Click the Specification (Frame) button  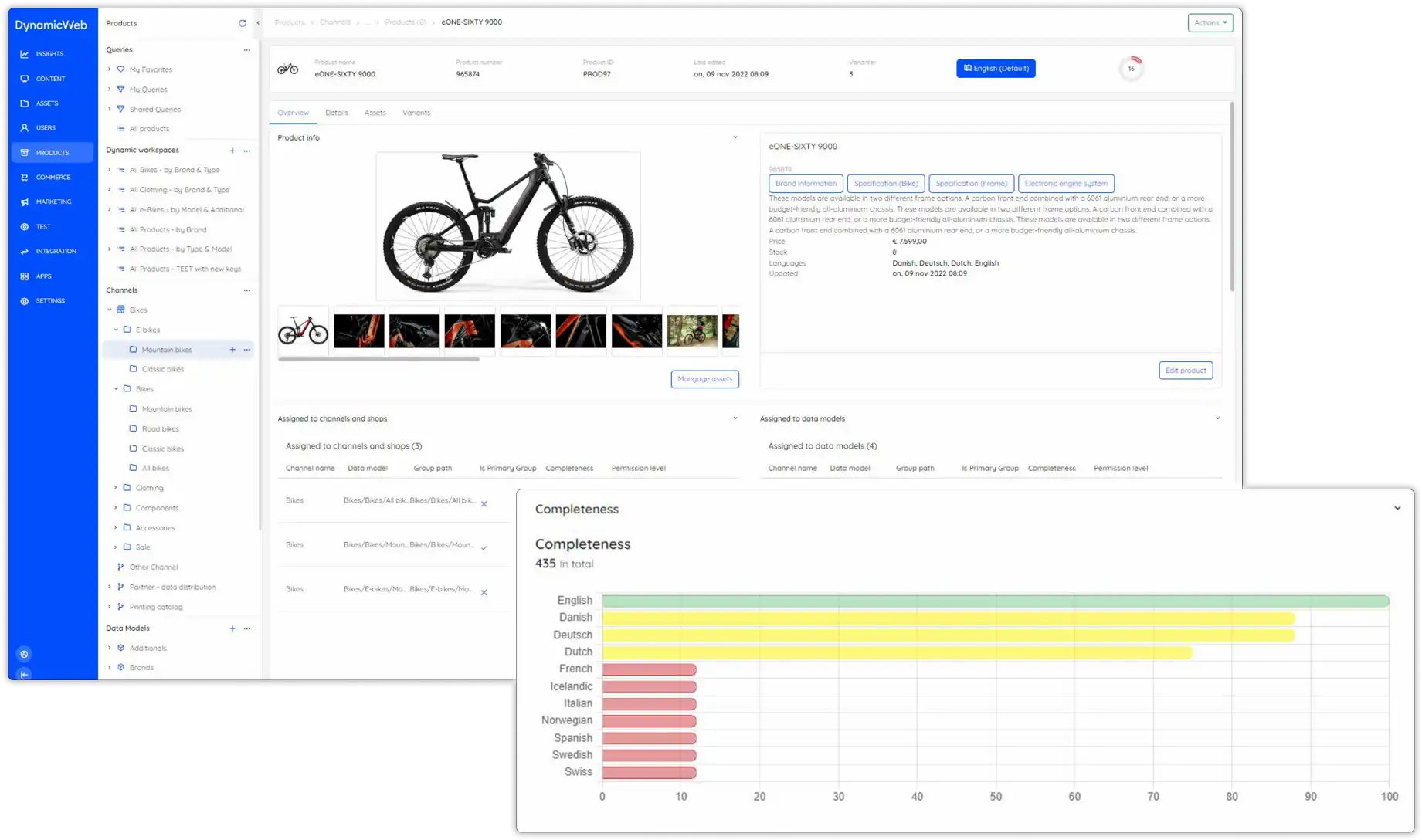972,184
